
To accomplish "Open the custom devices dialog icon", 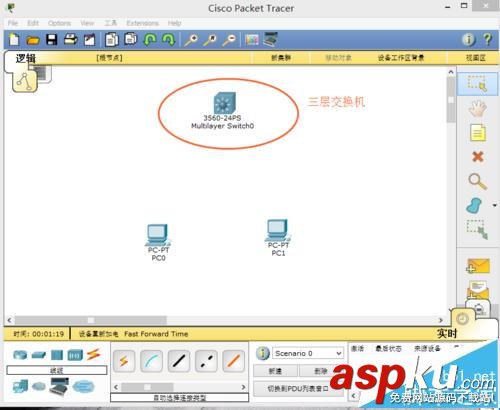I will point(270,39).
